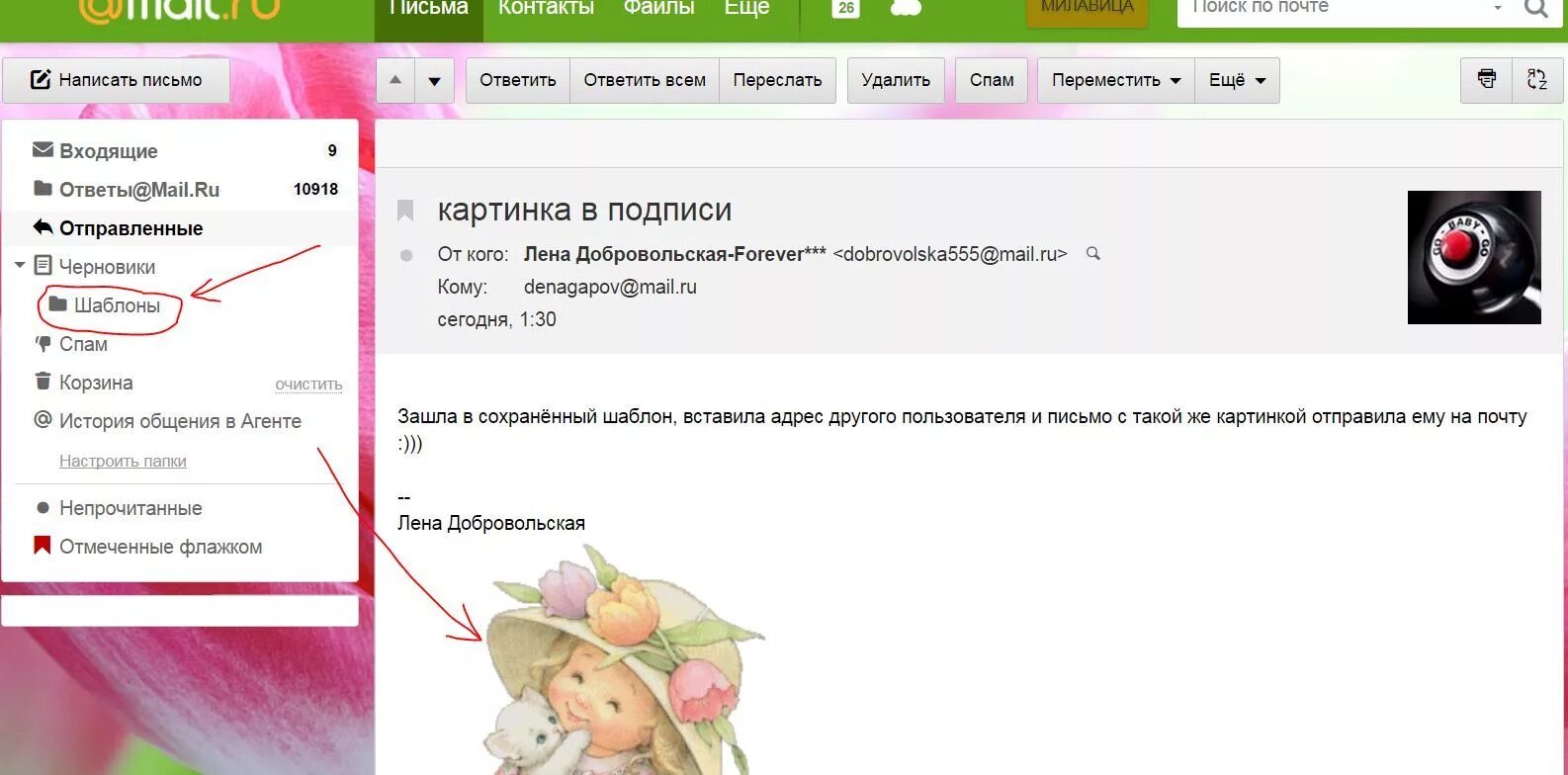Click the translate letter icon

(x=1537, y=80)
